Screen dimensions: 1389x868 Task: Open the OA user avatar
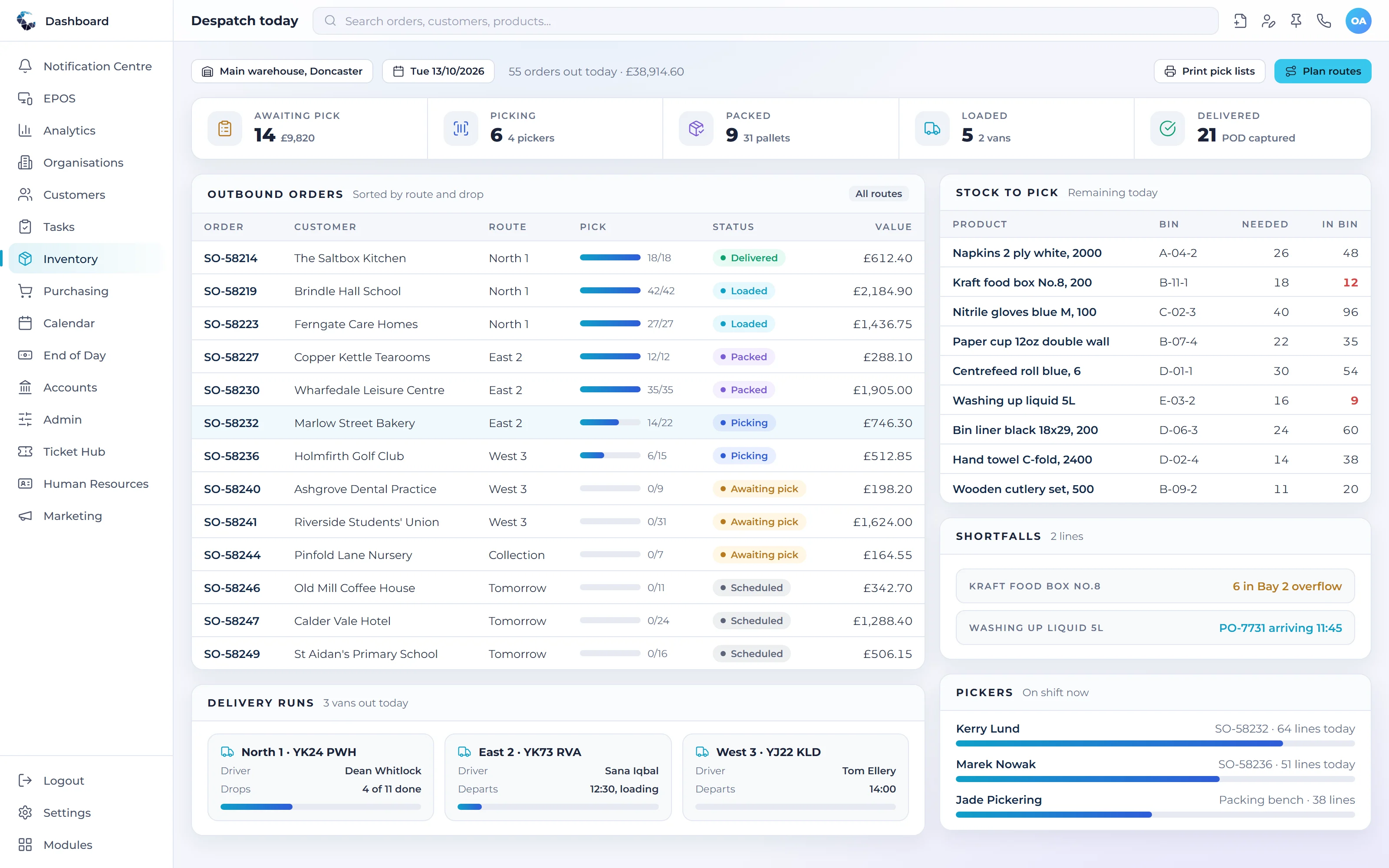(1358, 21)
